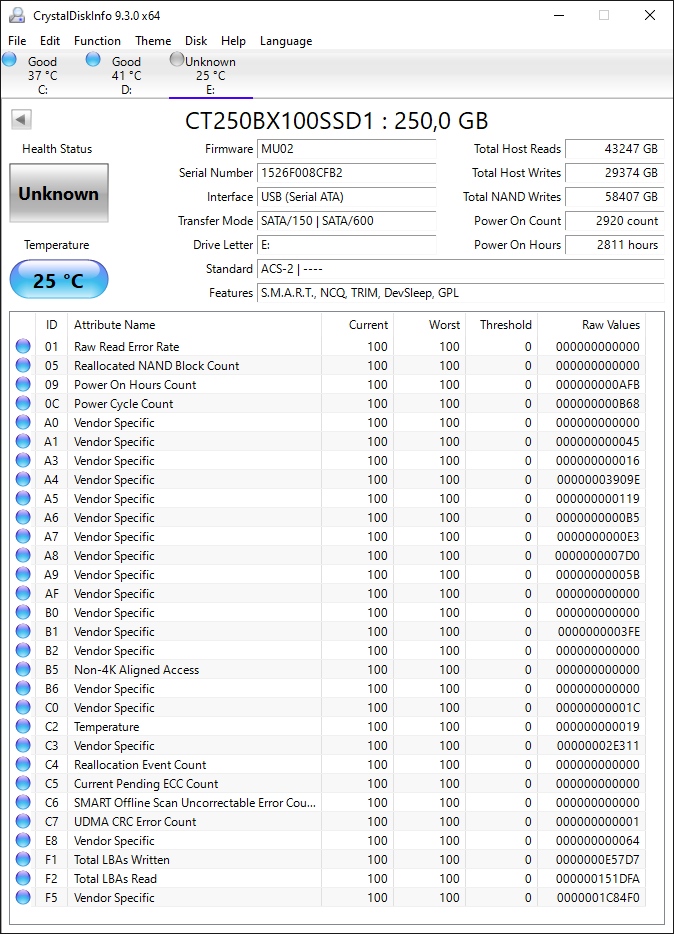
Task: Click the previous disk arrow icon
Action: tap(21, 119)
